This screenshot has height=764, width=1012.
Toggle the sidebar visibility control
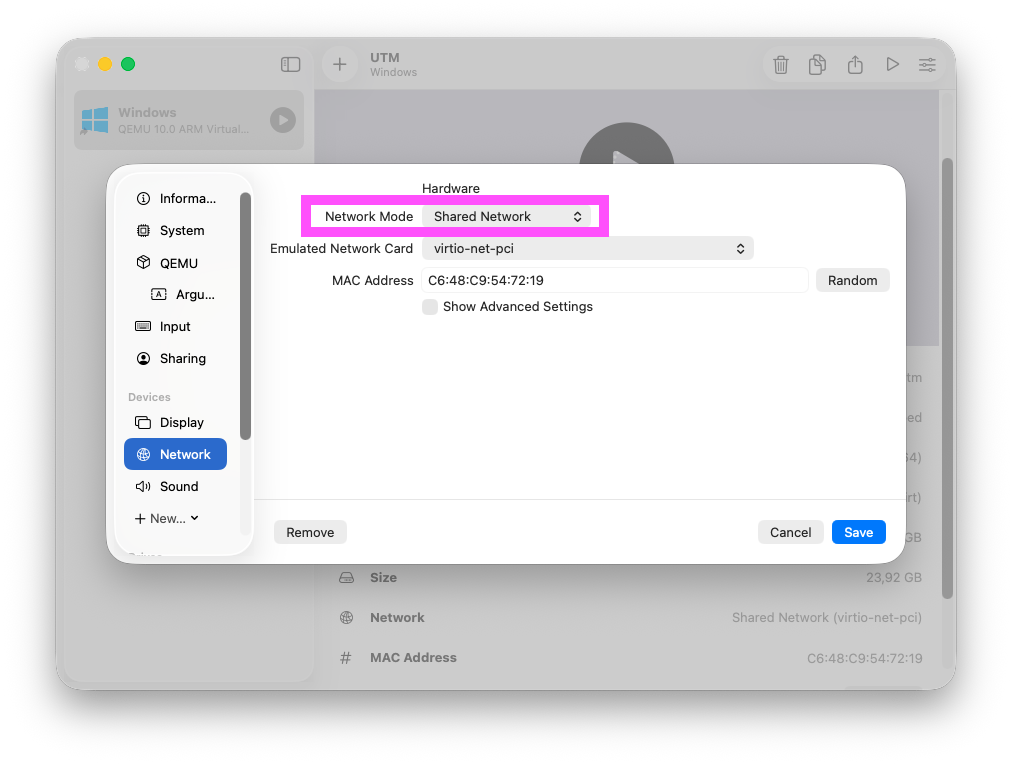(290, 64)
